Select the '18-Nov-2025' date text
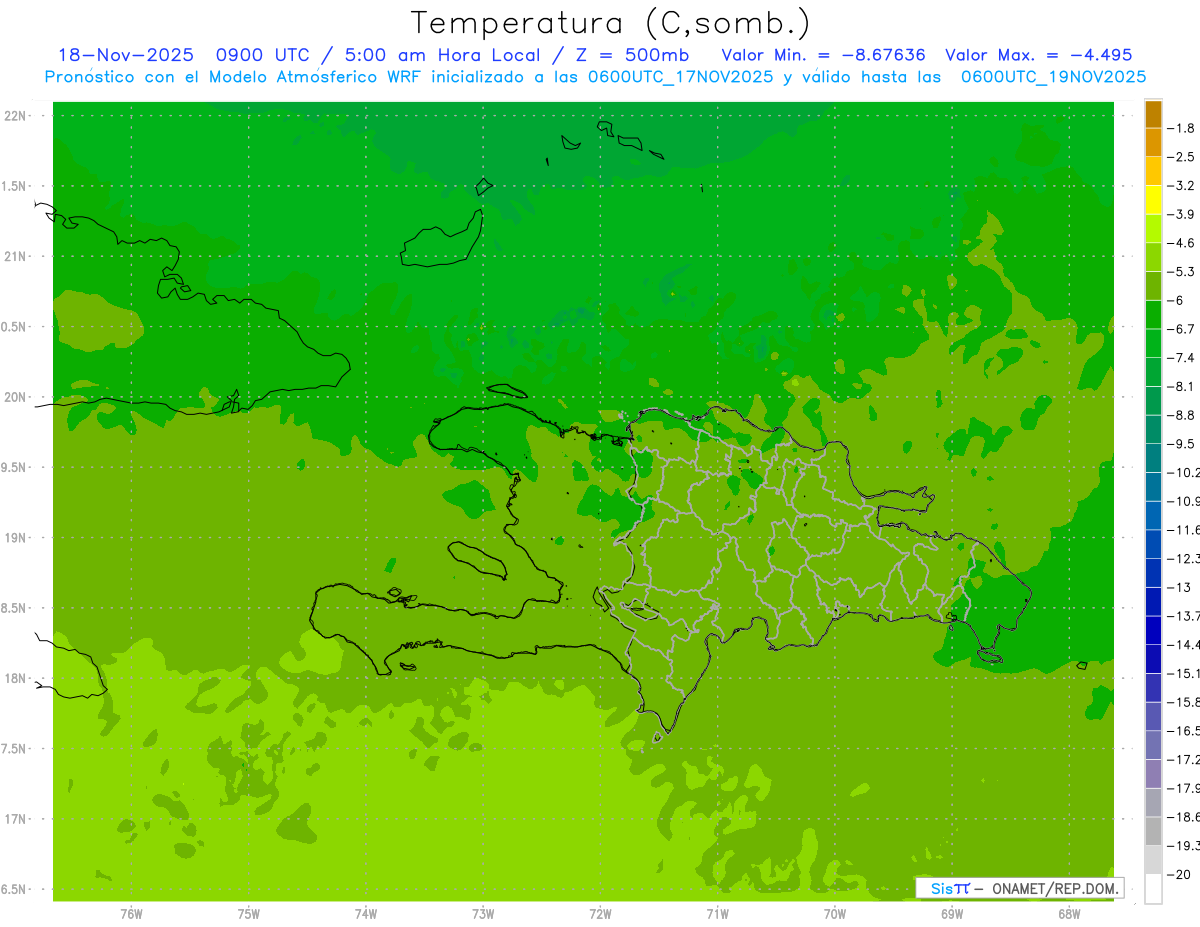This screenshot has width=1200, height=927. [125, 55]
